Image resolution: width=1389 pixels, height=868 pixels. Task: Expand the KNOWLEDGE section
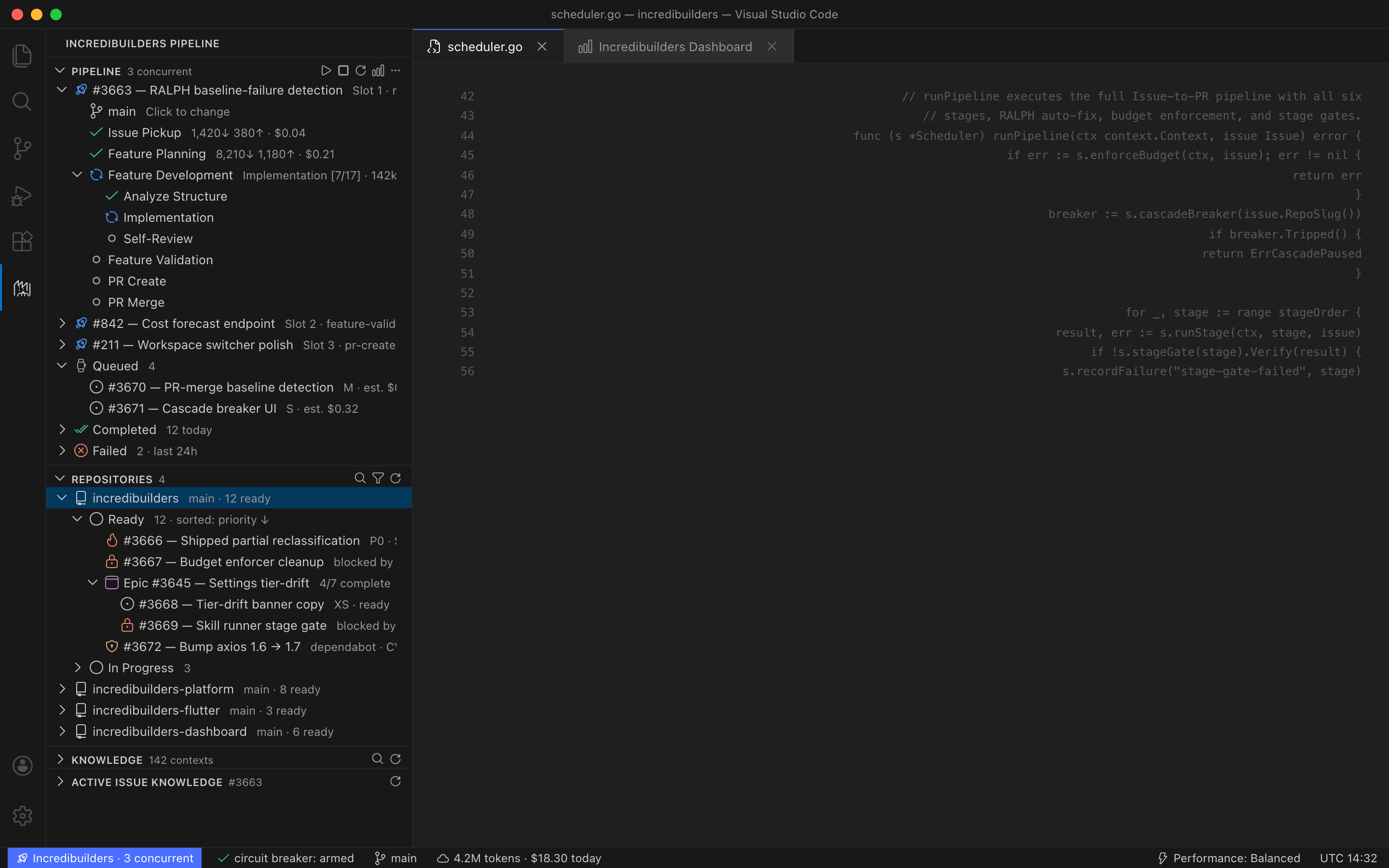pos(60,759)
